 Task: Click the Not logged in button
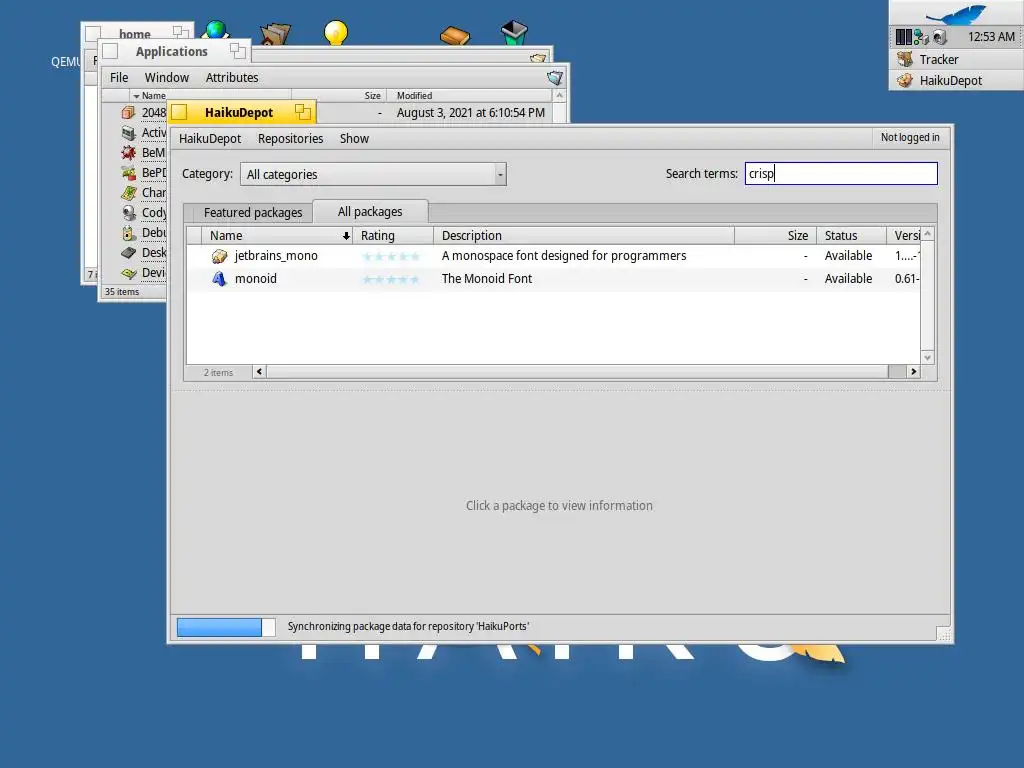910,137
